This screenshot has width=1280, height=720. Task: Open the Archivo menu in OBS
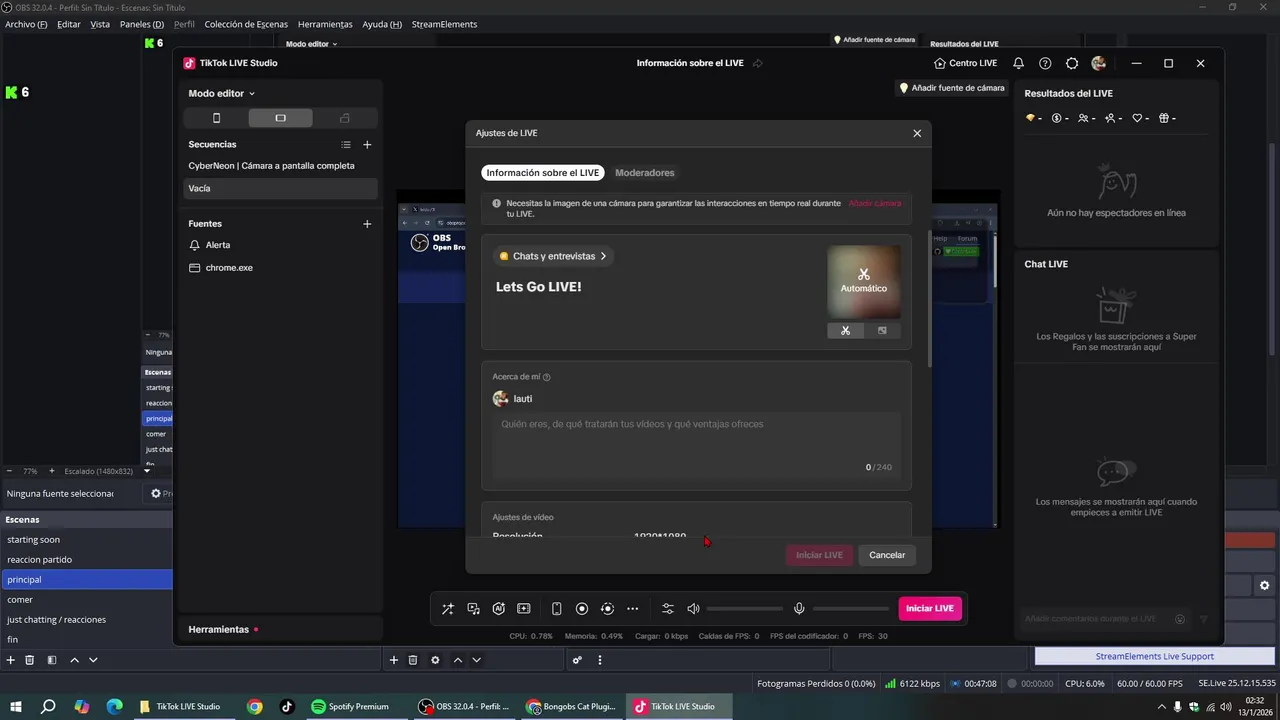click(x=26, y=24)
